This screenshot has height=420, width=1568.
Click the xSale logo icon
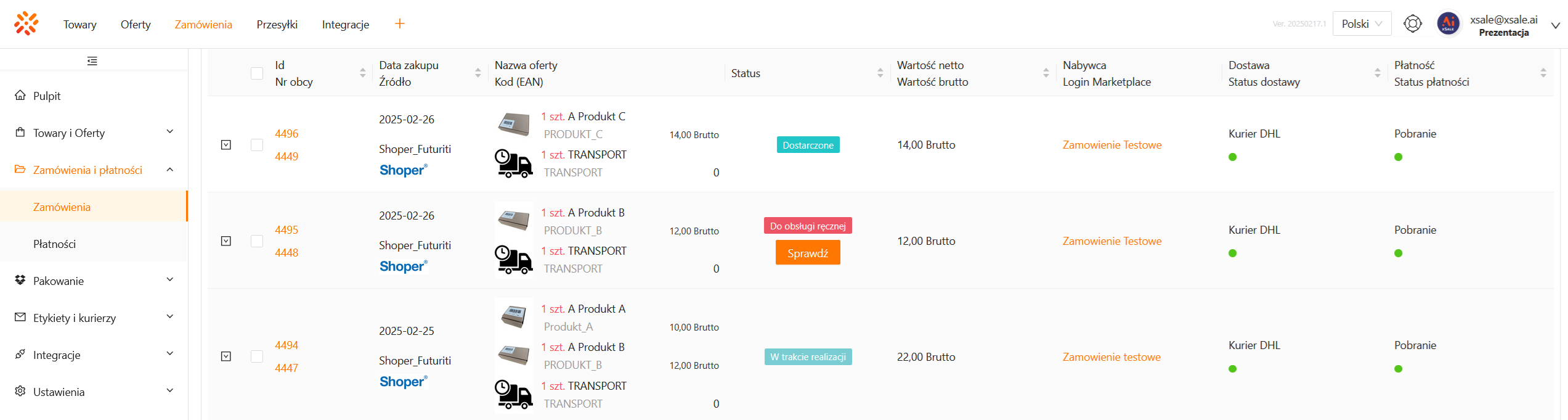26,23
